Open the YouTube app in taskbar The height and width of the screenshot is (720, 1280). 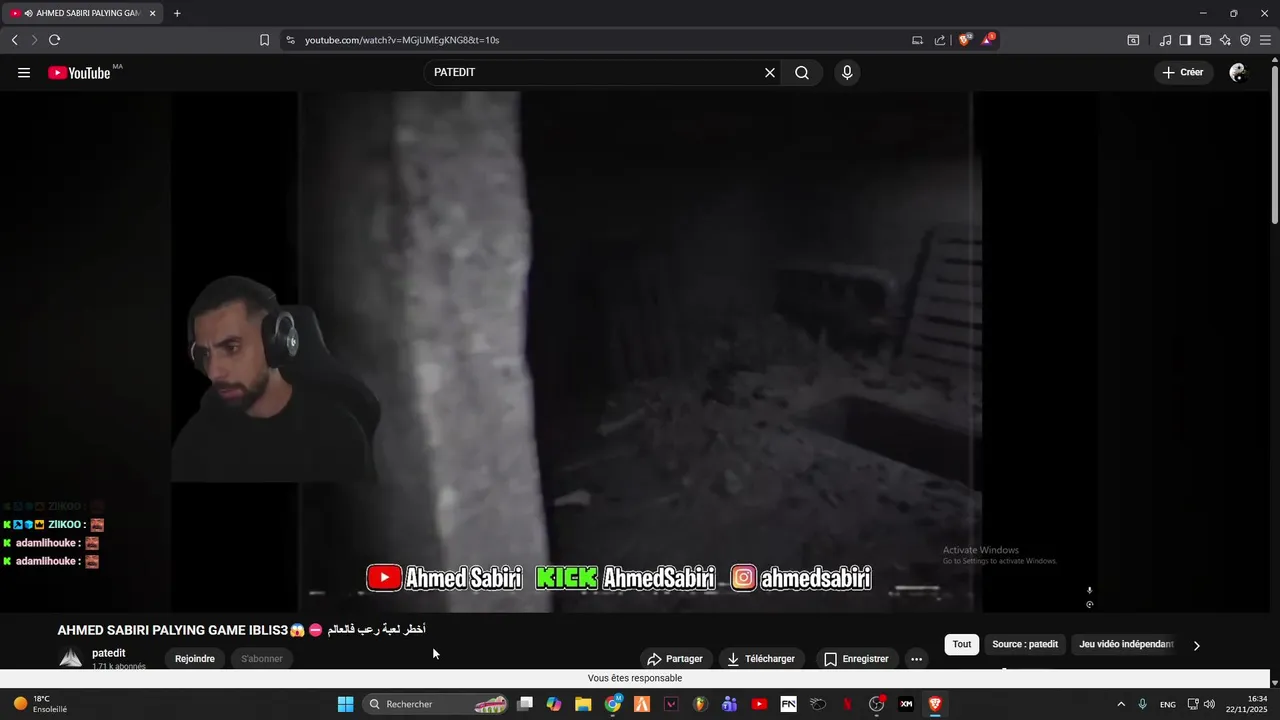(759, 704)
